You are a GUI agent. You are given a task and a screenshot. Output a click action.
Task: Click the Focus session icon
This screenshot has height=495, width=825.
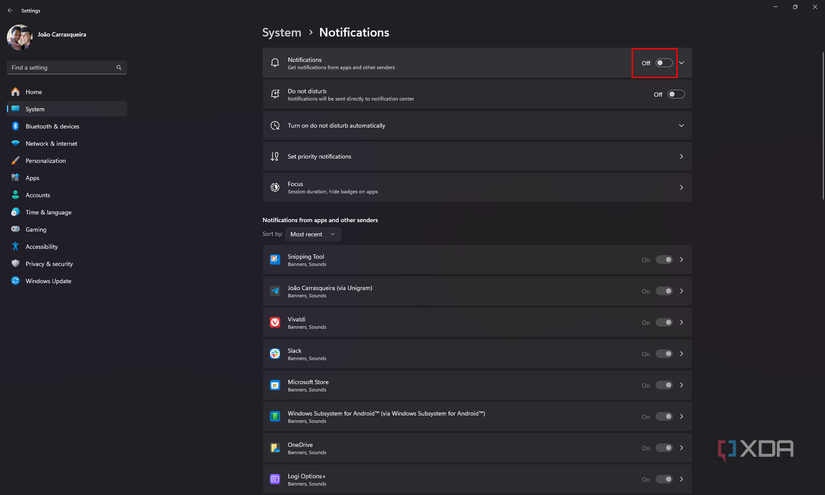pos(275,187)
